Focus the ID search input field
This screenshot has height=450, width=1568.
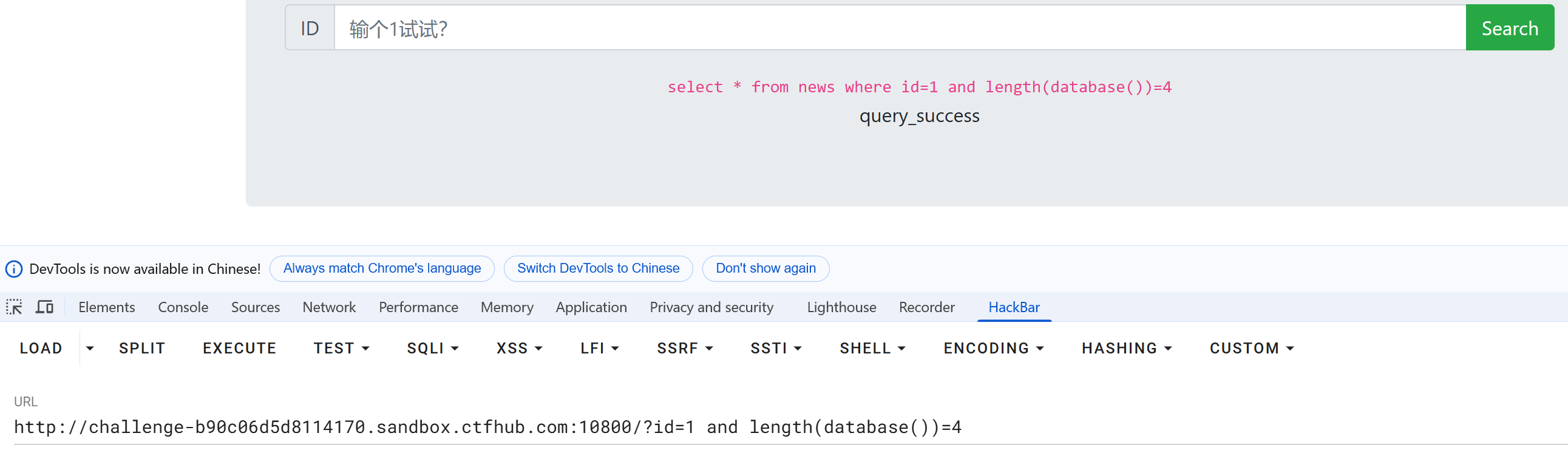click(x=899, y=28)
